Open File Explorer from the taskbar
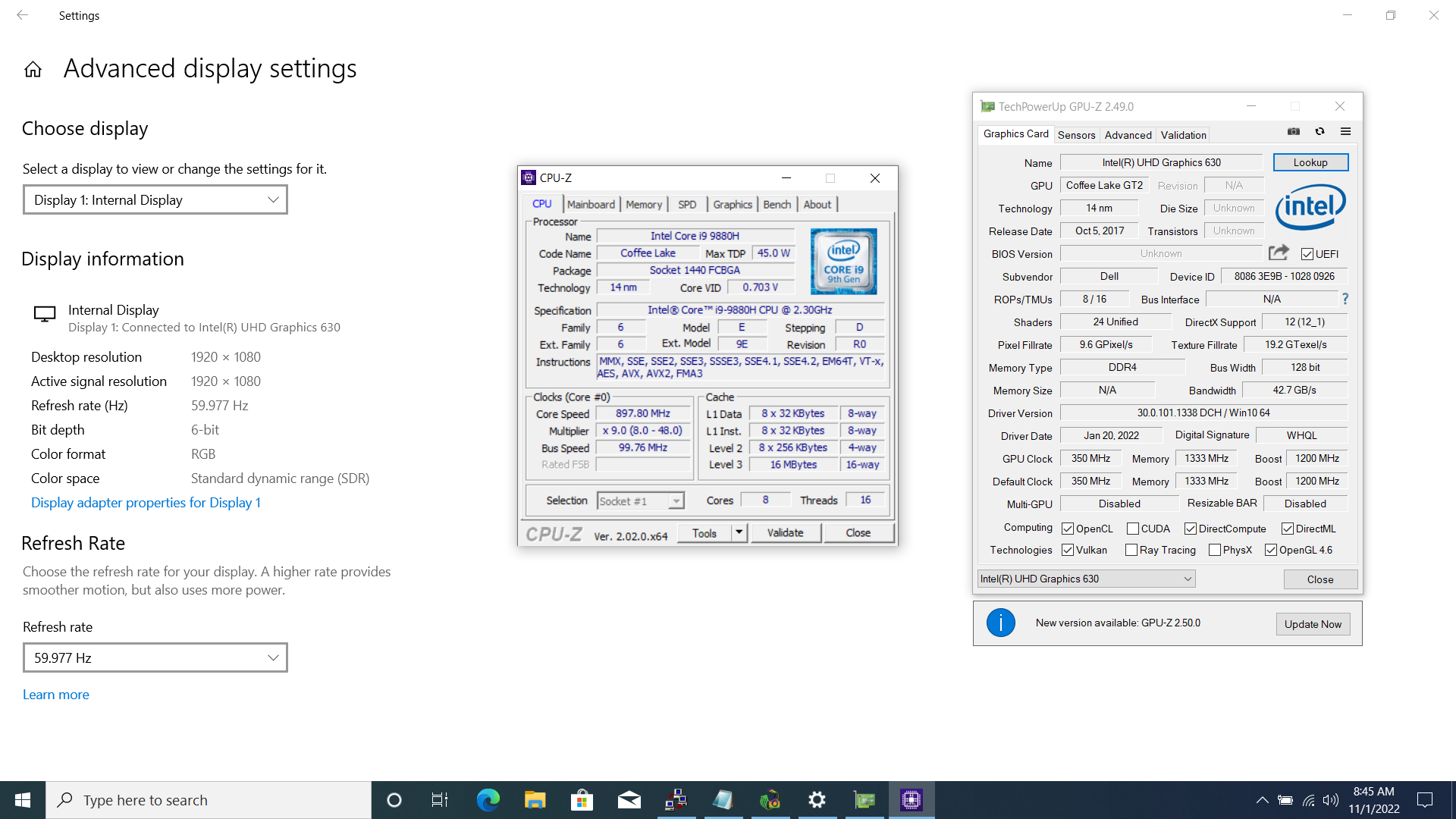1456x819 pixels. coord(535,800)
